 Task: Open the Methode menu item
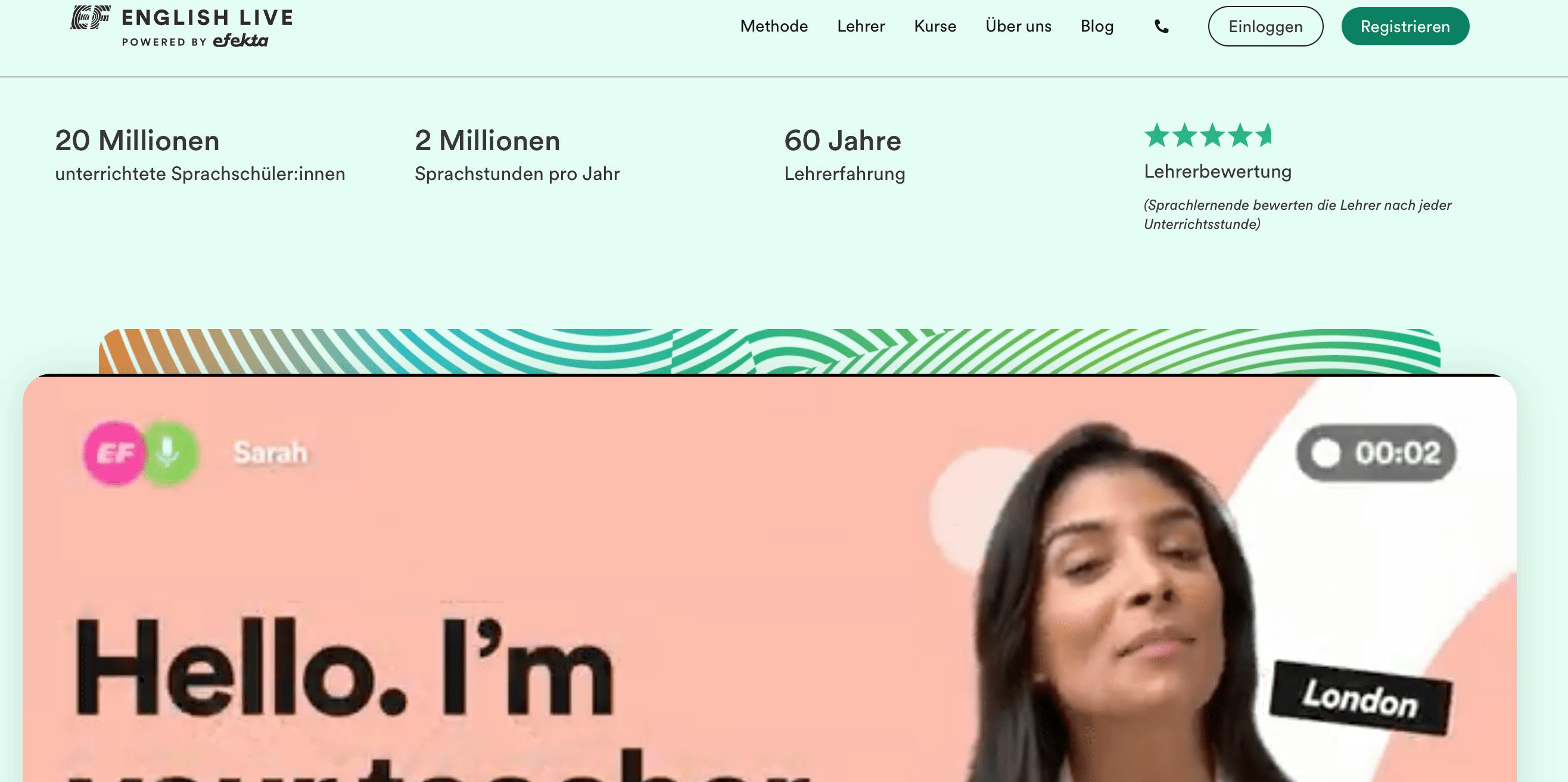pyautogui.click(x=774, y=26)
